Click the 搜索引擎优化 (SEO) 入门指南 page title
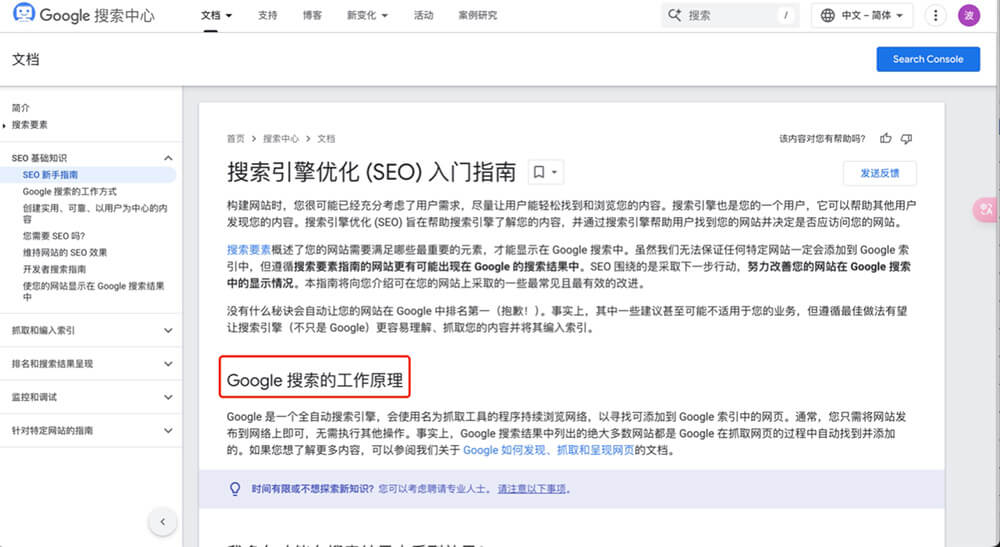The image size is (1000, 547). [371, 172]
